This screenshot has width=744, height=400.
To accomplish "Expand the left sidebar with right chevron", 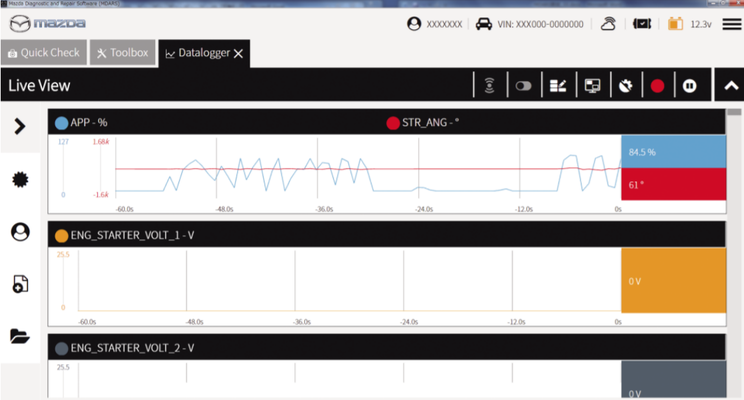I will 20,126.
